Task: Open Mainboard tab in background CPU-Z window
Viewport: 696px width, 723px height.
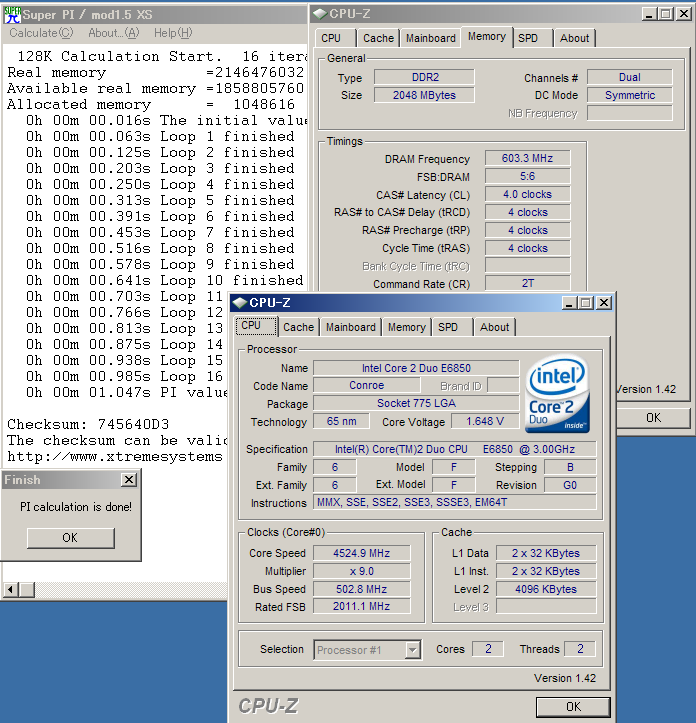Action: click(x=430, y=38)
